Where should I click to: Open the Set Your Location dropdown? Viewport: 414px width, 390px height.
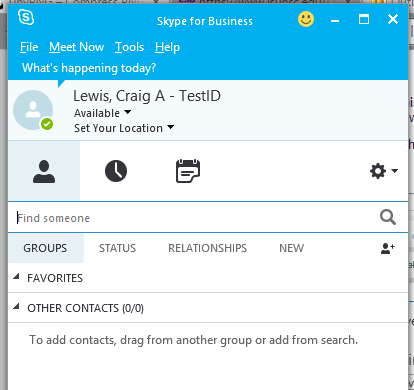124,128
